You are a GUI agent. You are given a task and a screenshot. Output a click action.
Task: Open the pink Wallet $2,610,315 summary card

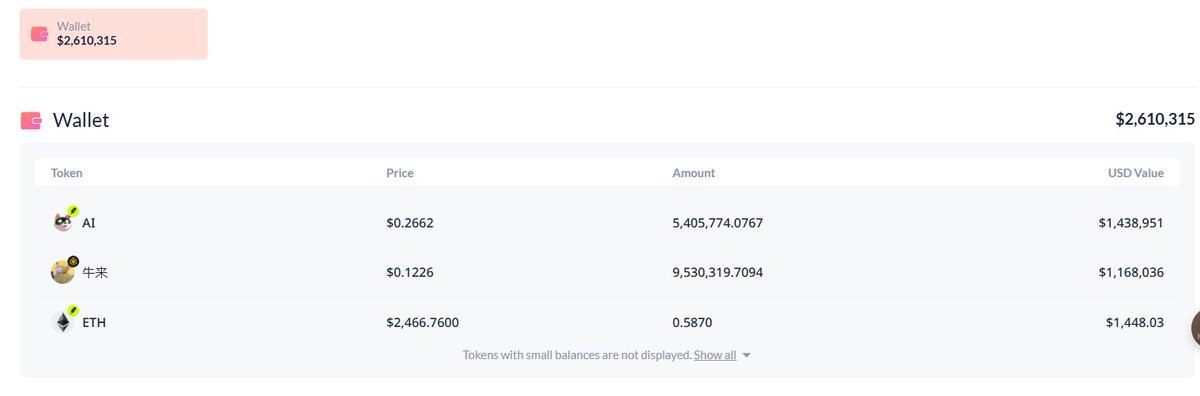[x=114, y=34]
